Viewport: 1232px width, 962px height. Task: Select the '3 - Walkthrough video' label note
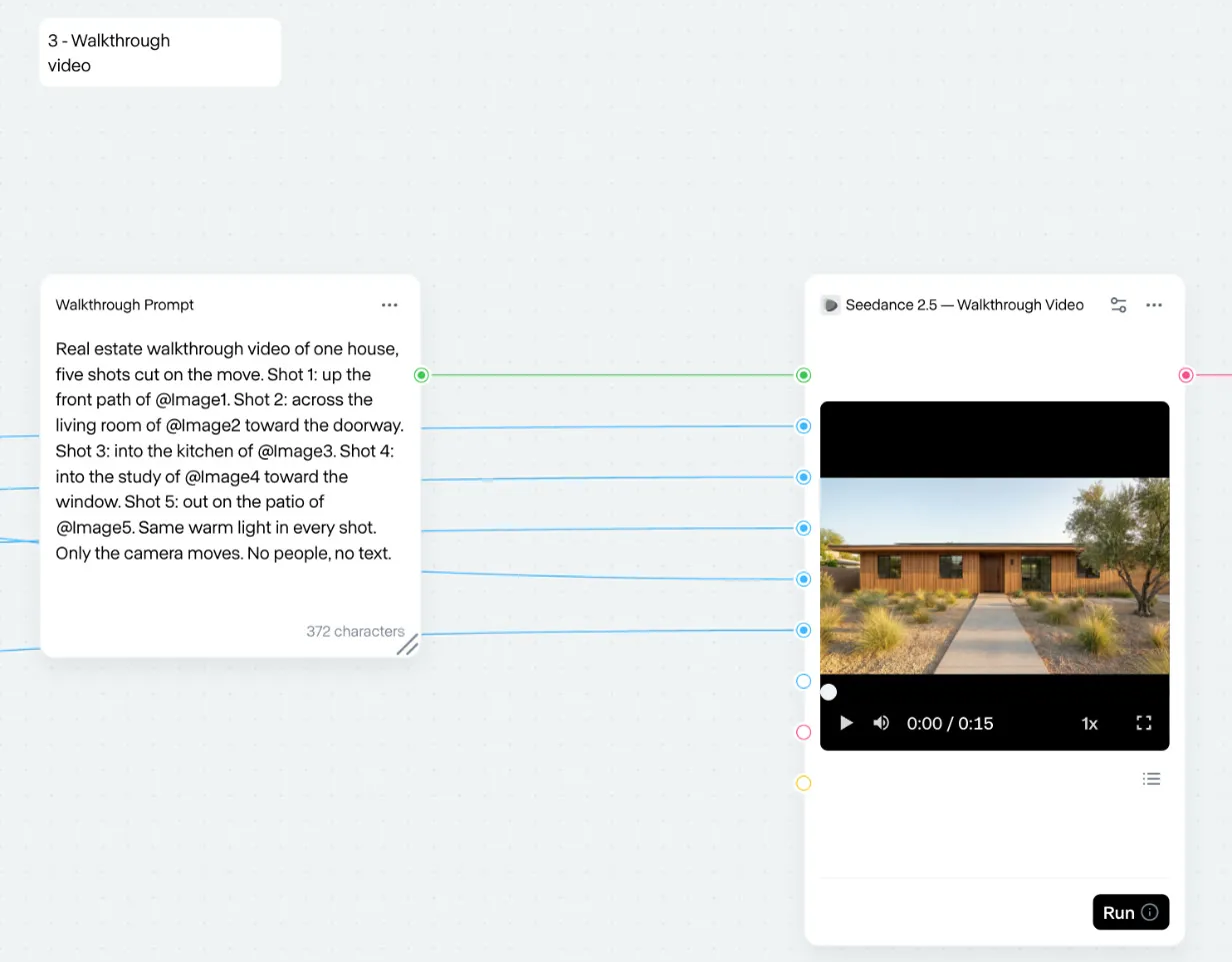pos(160,53)
